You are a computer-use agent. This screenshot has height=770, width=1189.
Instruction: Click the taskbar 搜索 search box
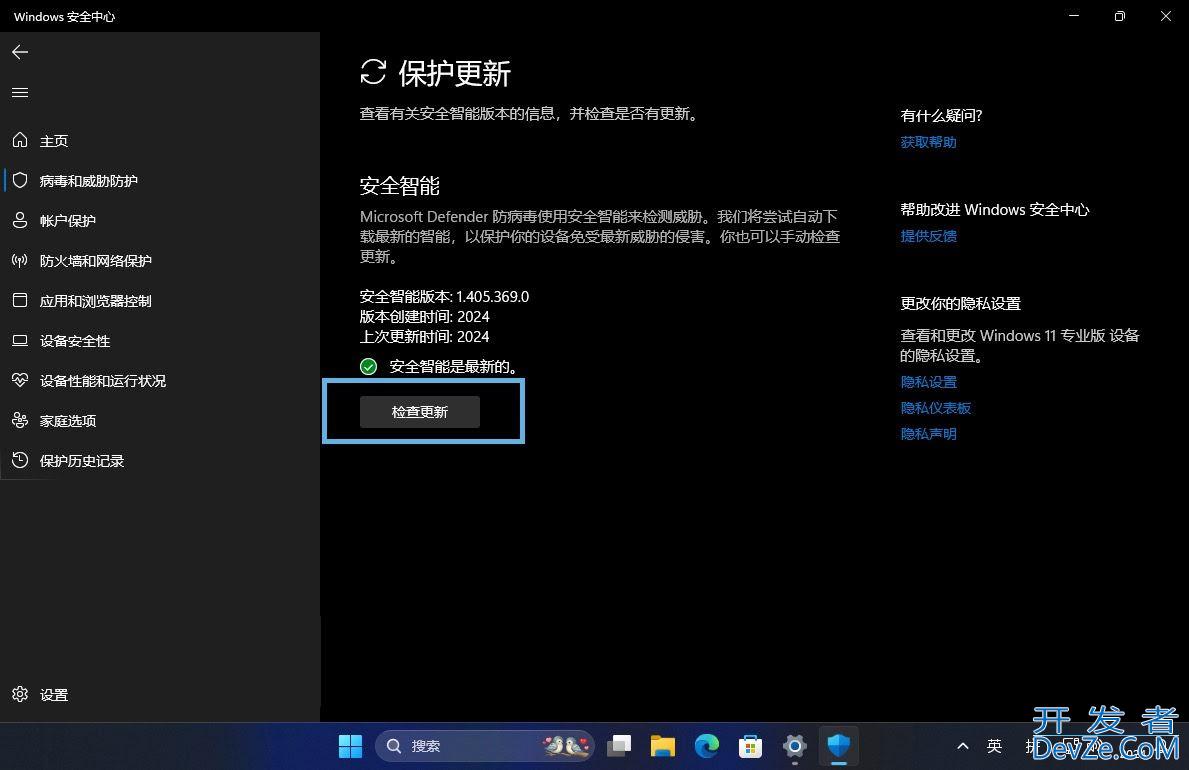click(485, 746)
